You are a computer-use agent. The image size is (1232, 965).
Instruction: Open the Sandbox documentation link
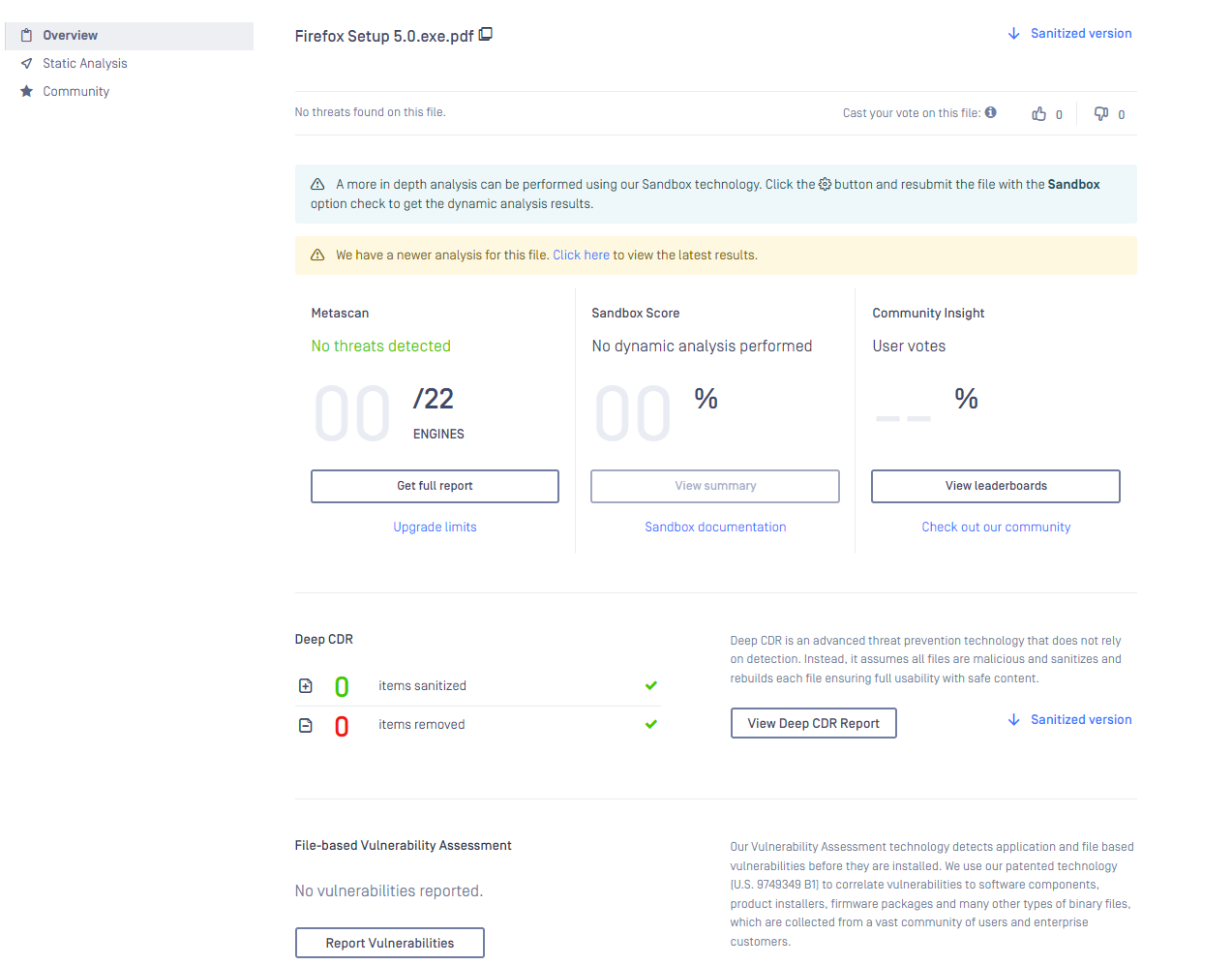click(x=715, y=528)
